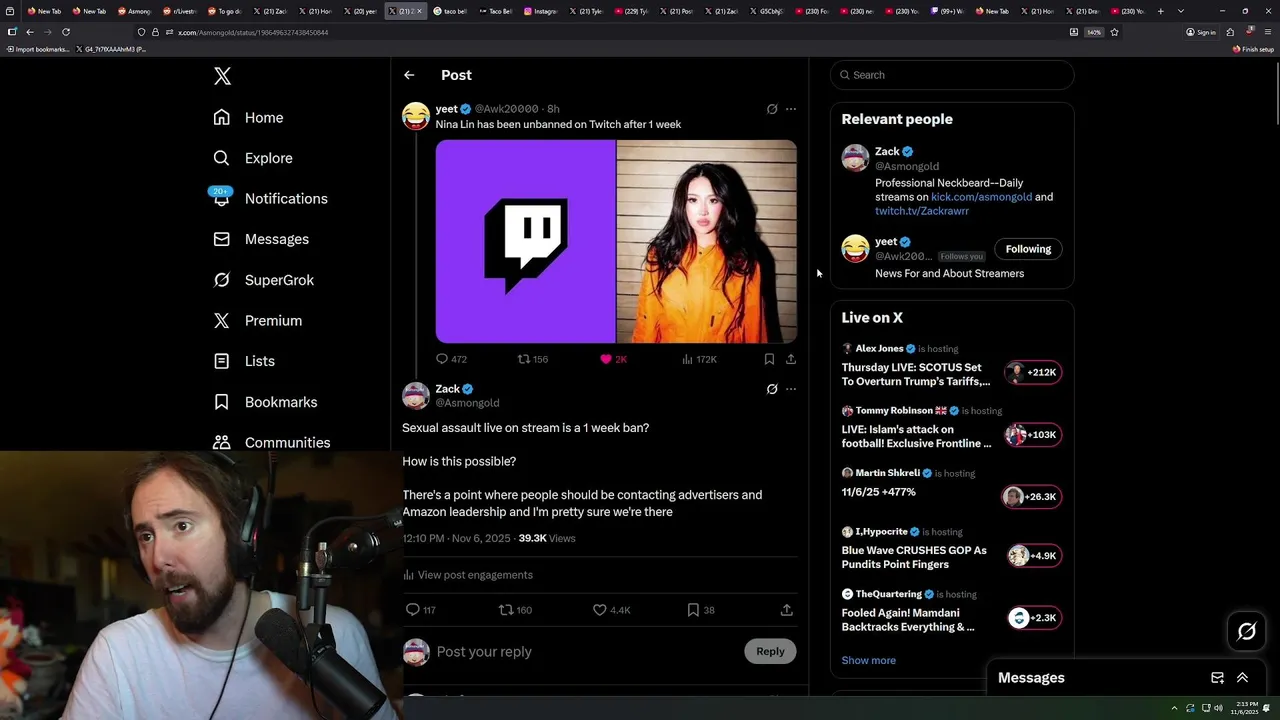Screen dimensions: 1280x720
Task: Click Zack's avatar on the post
Action: click(416, 396)
